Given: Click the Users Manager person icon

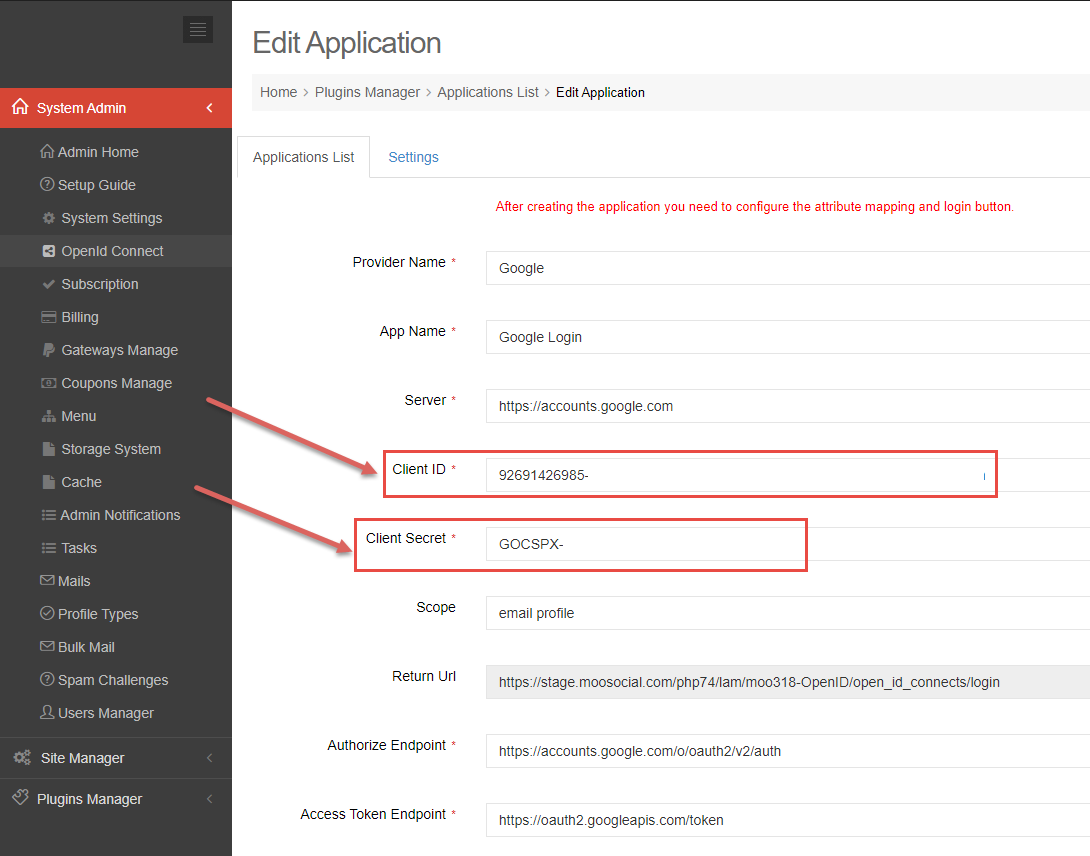Looking at the screenshot, I should point(47,712).
